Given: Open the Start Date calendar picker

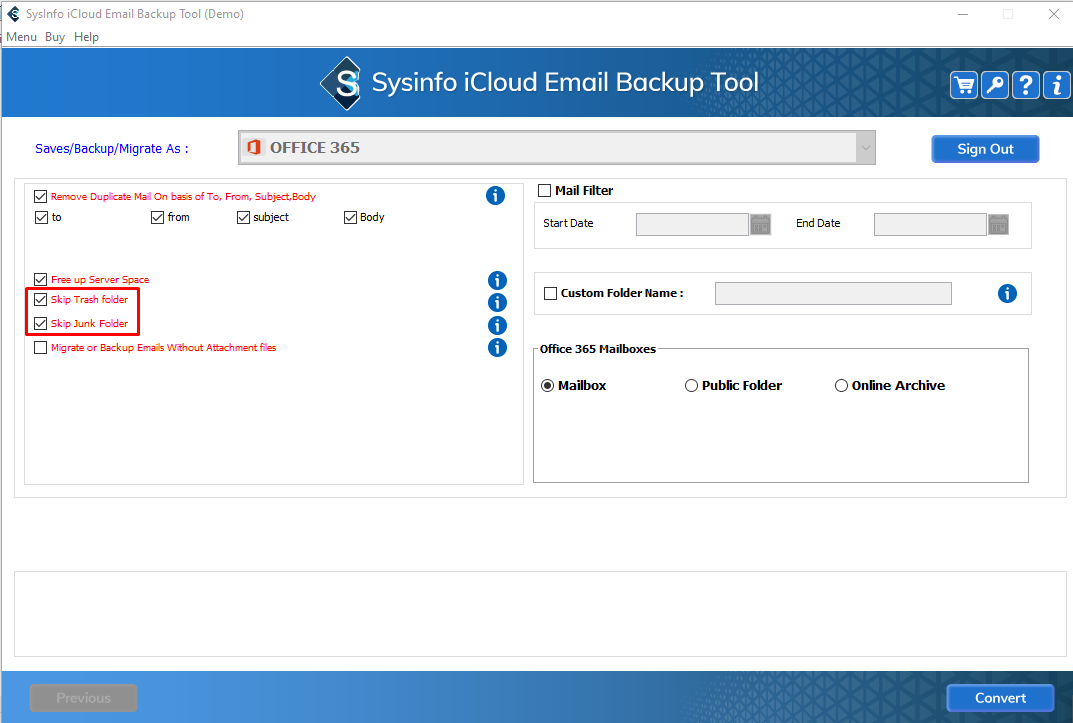Looking at the screenshot, I should coord(761,224).
